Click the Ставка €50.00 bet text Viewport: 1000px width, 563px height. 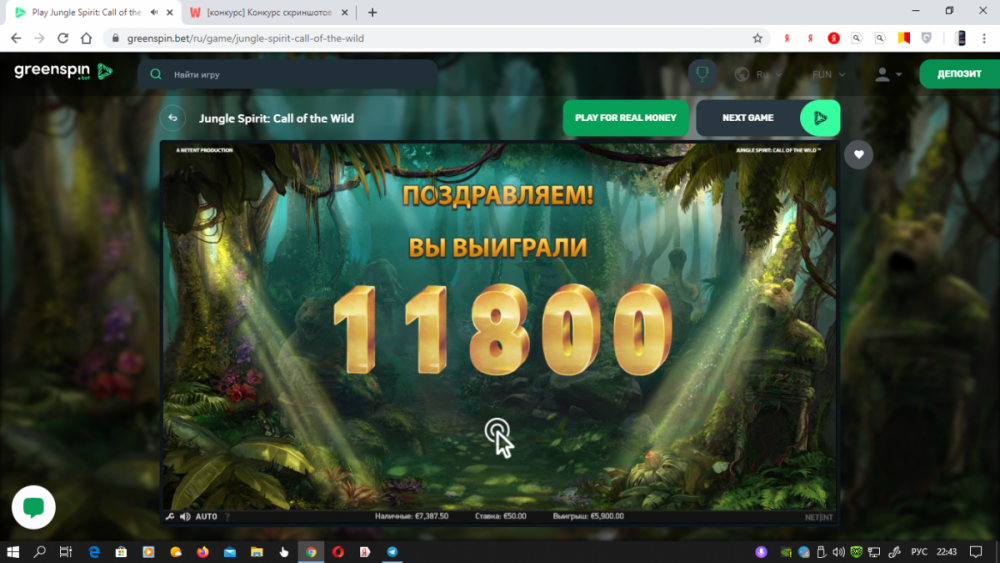click(501, 516)
